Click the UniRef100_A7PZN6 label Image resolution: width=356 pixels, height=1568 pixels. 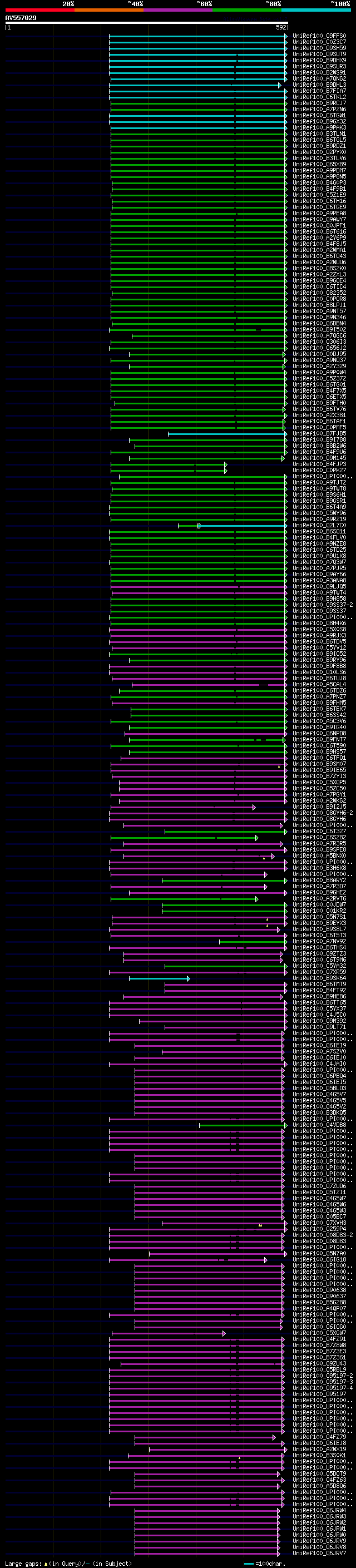click(x=319, y=110)
